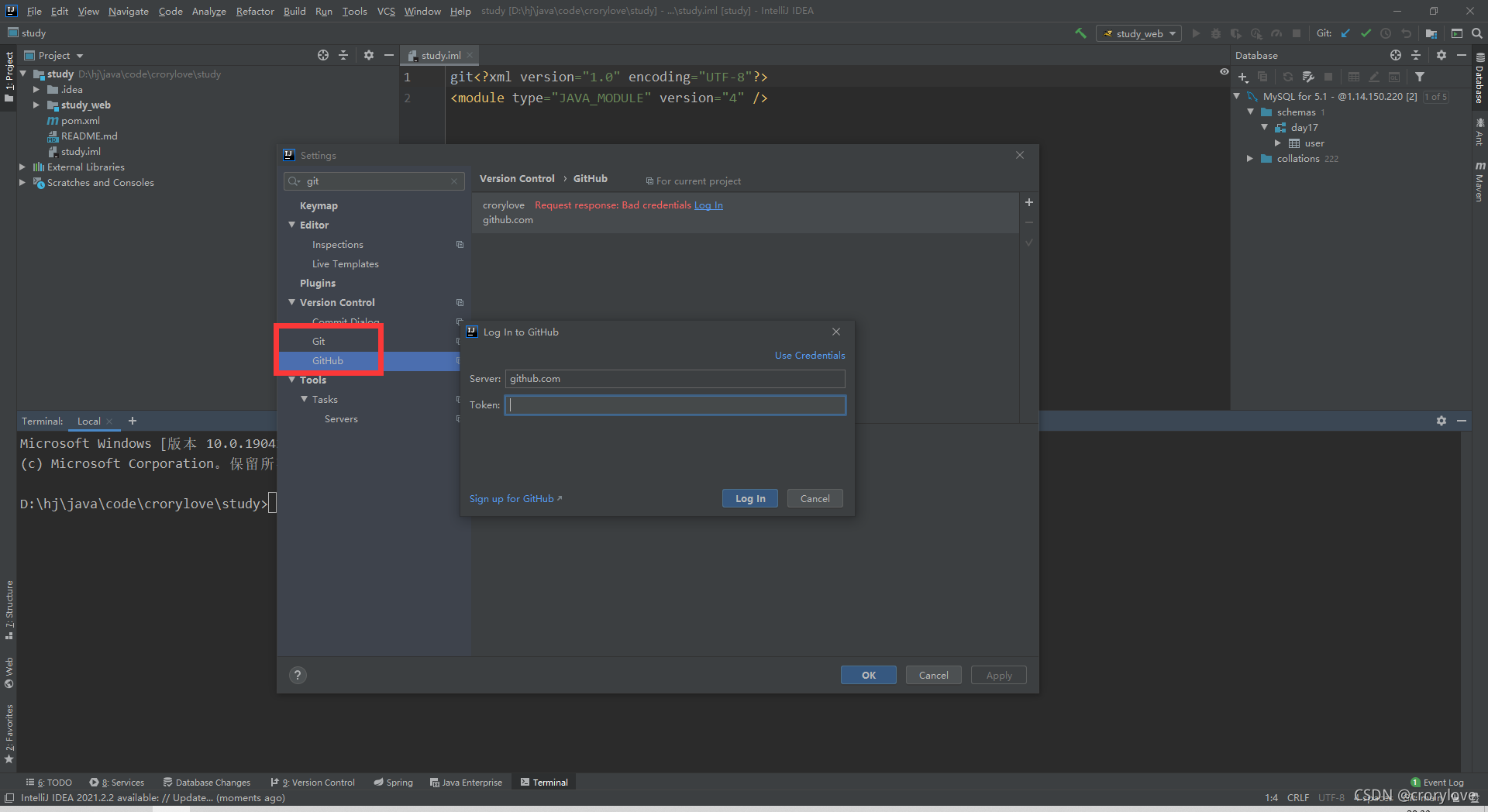
Task: Click Sign up for GitHub link
Action: 515,498
